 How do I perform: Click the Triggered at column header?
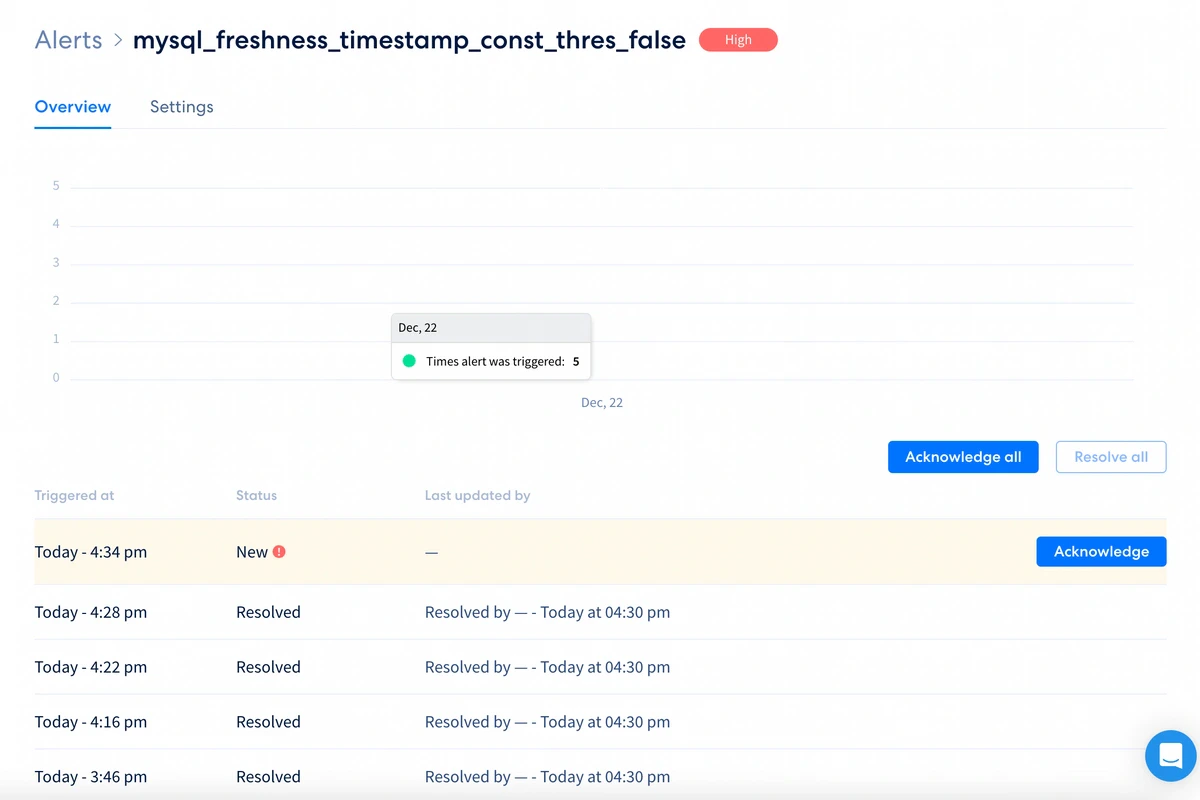[x=74, y=495]
